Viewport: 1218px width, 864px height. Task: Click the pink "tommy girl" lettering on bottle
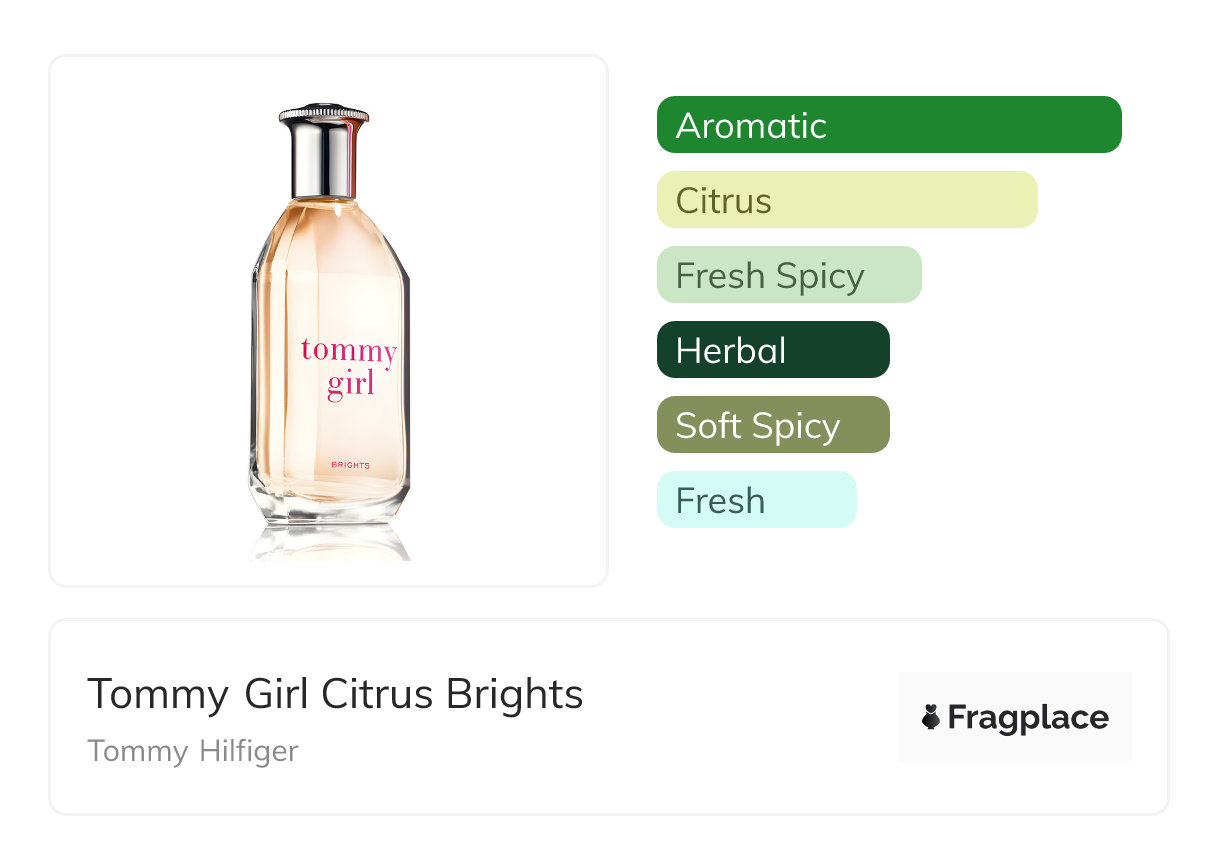349,366
